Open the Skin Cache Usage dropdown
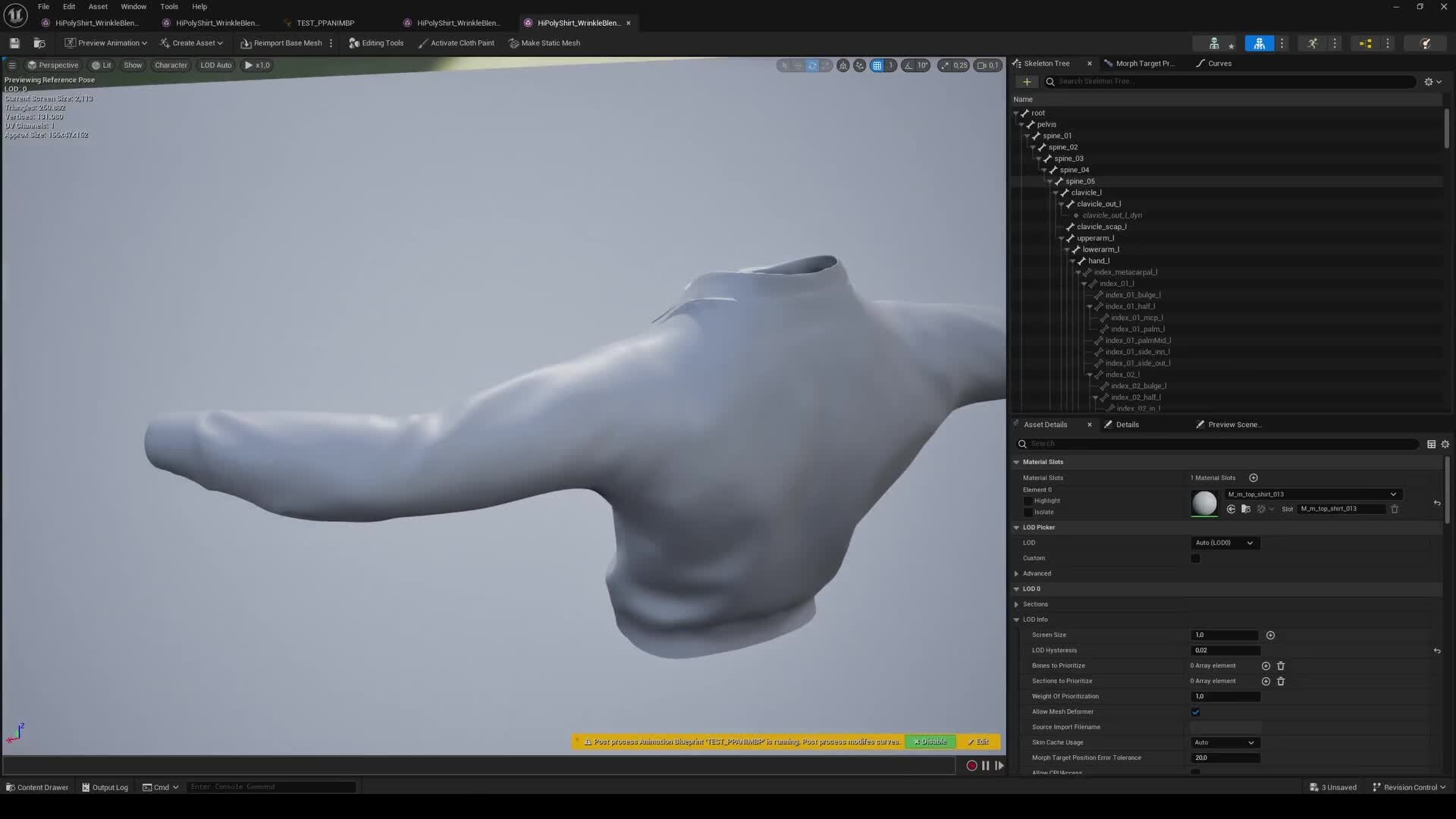Image resolution: width=1456 pixels, height=819 pixels. [1224, 742]
